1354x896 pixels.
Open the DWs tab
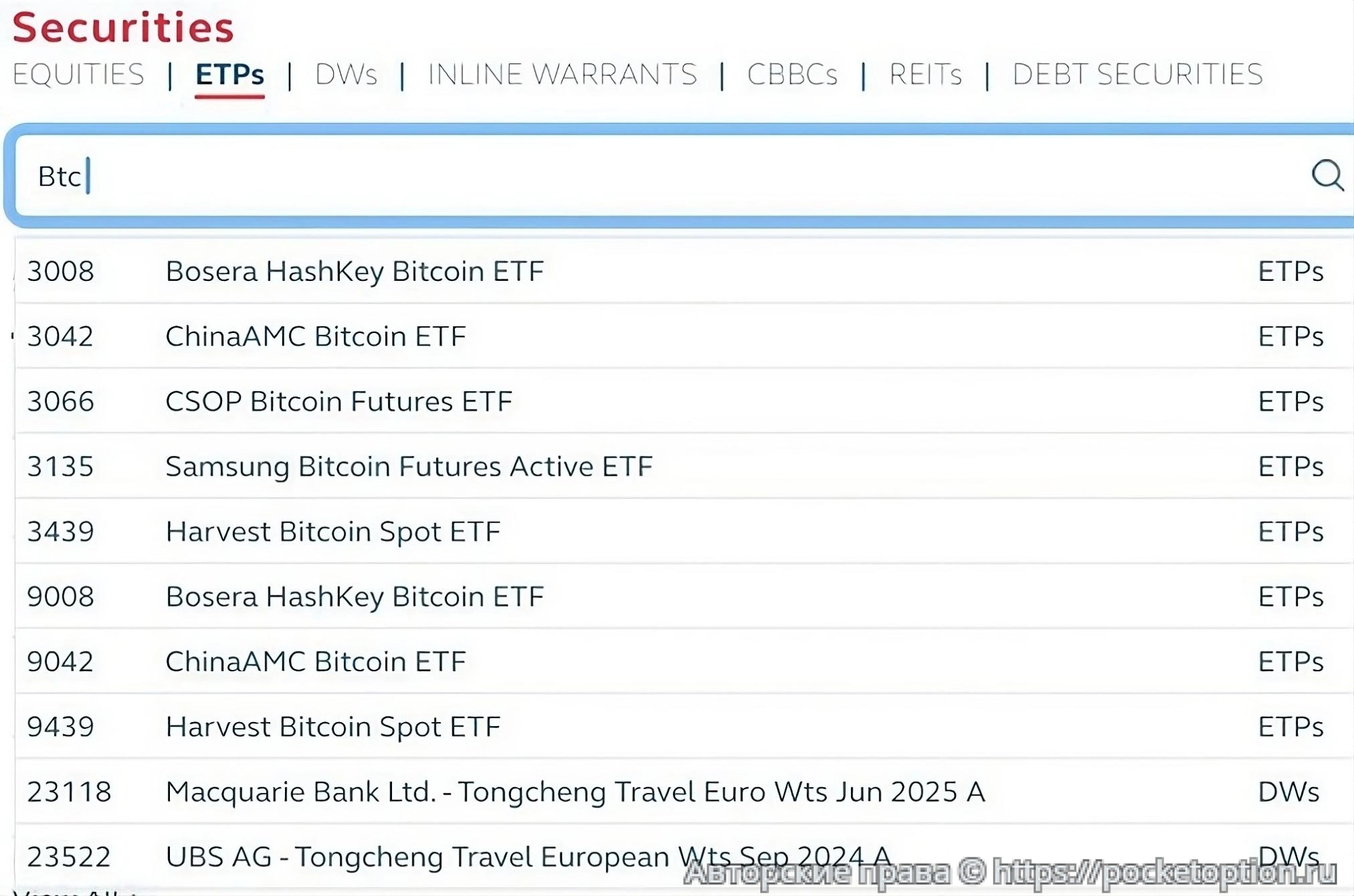coord(346,74)
